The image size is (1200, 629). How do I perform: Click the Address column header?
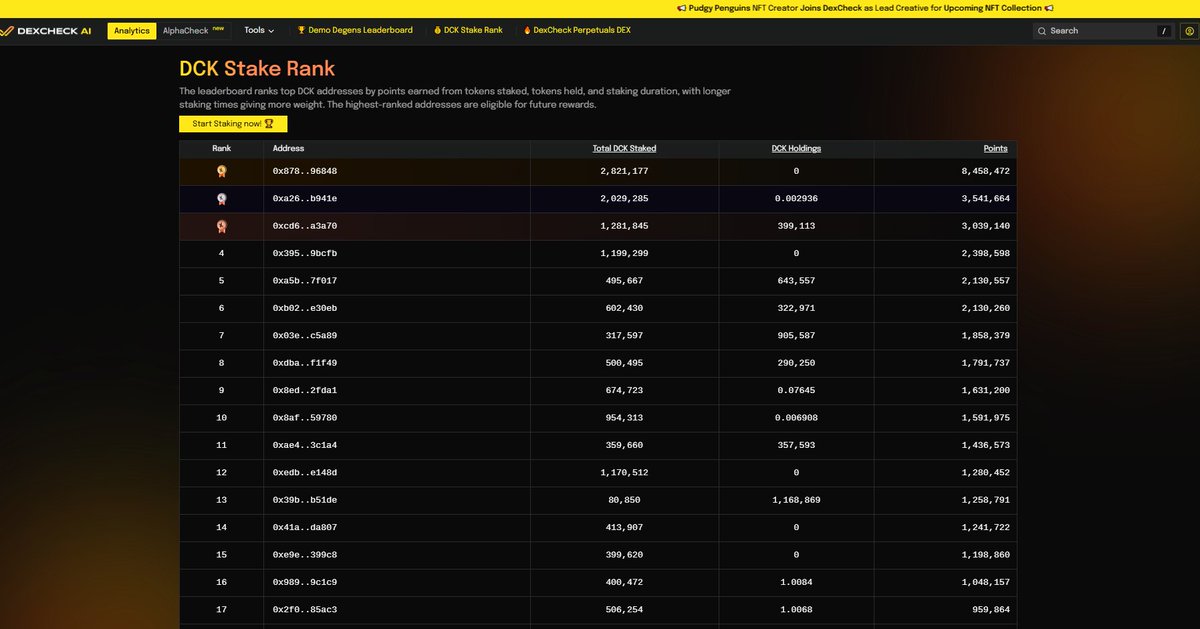pos(288,148)
